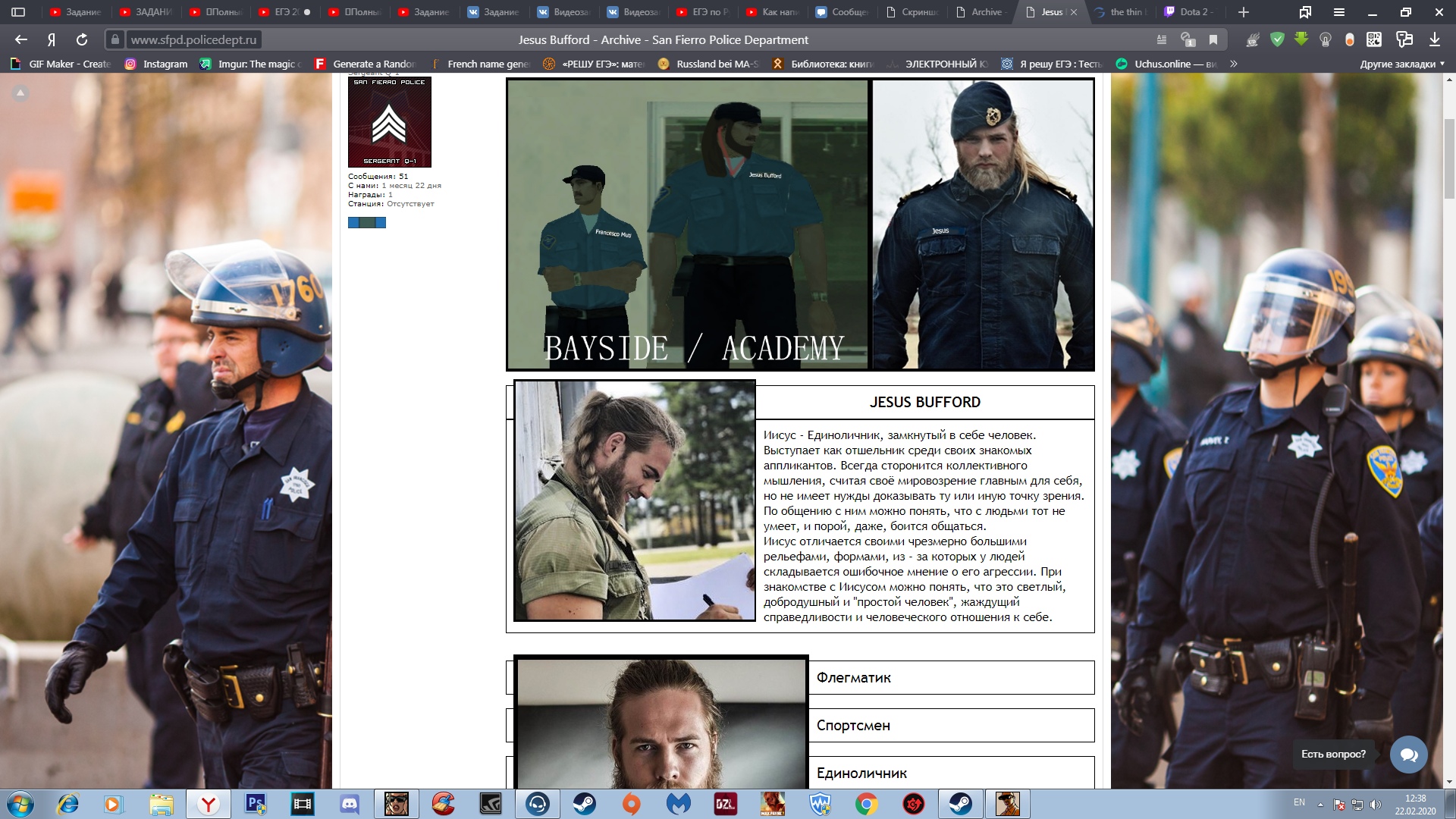Image resolution: width=1456 pixels, height=819 pixels.
Task: Click the user's blue color bar
Action: (367, 222)
